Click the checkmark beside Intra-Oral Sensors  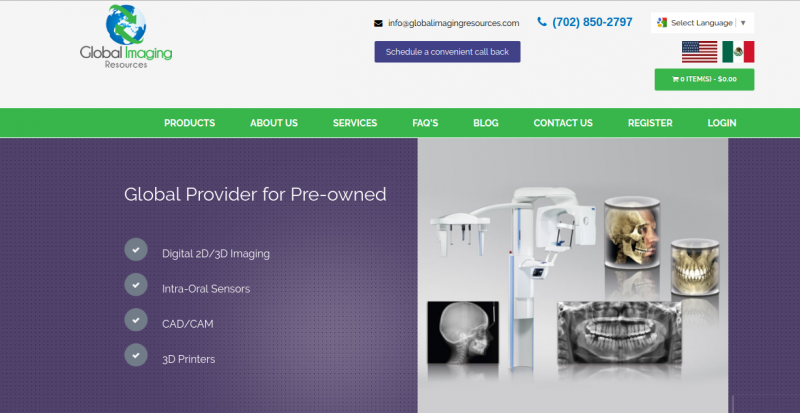(136, 285)
